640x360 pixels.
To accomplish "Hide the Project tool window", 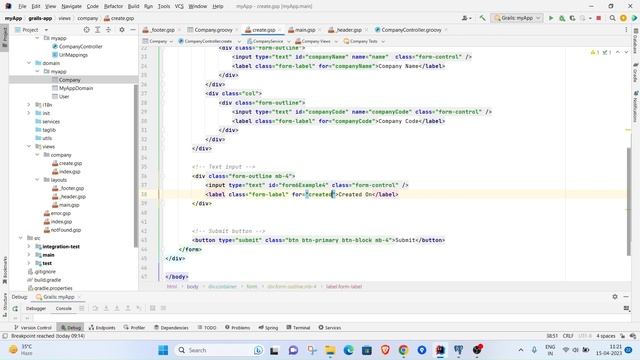I will click(133, 30).
